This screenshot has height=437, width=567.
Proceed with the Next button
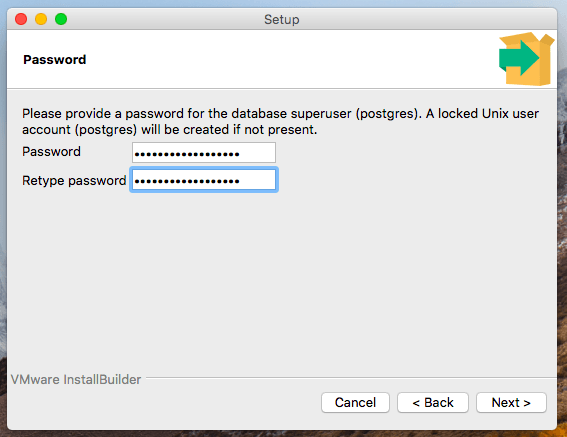pyautogui.click(x=511, y=402)
